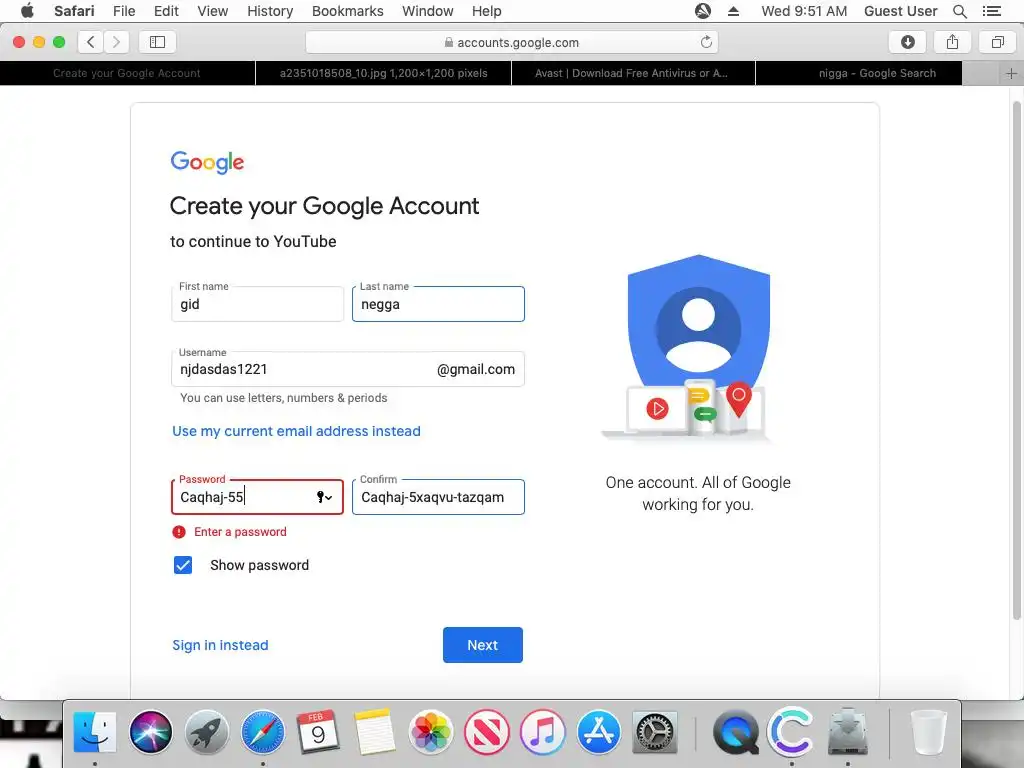
Task: Click Use my current email address instead
Action: click(296, 431)
